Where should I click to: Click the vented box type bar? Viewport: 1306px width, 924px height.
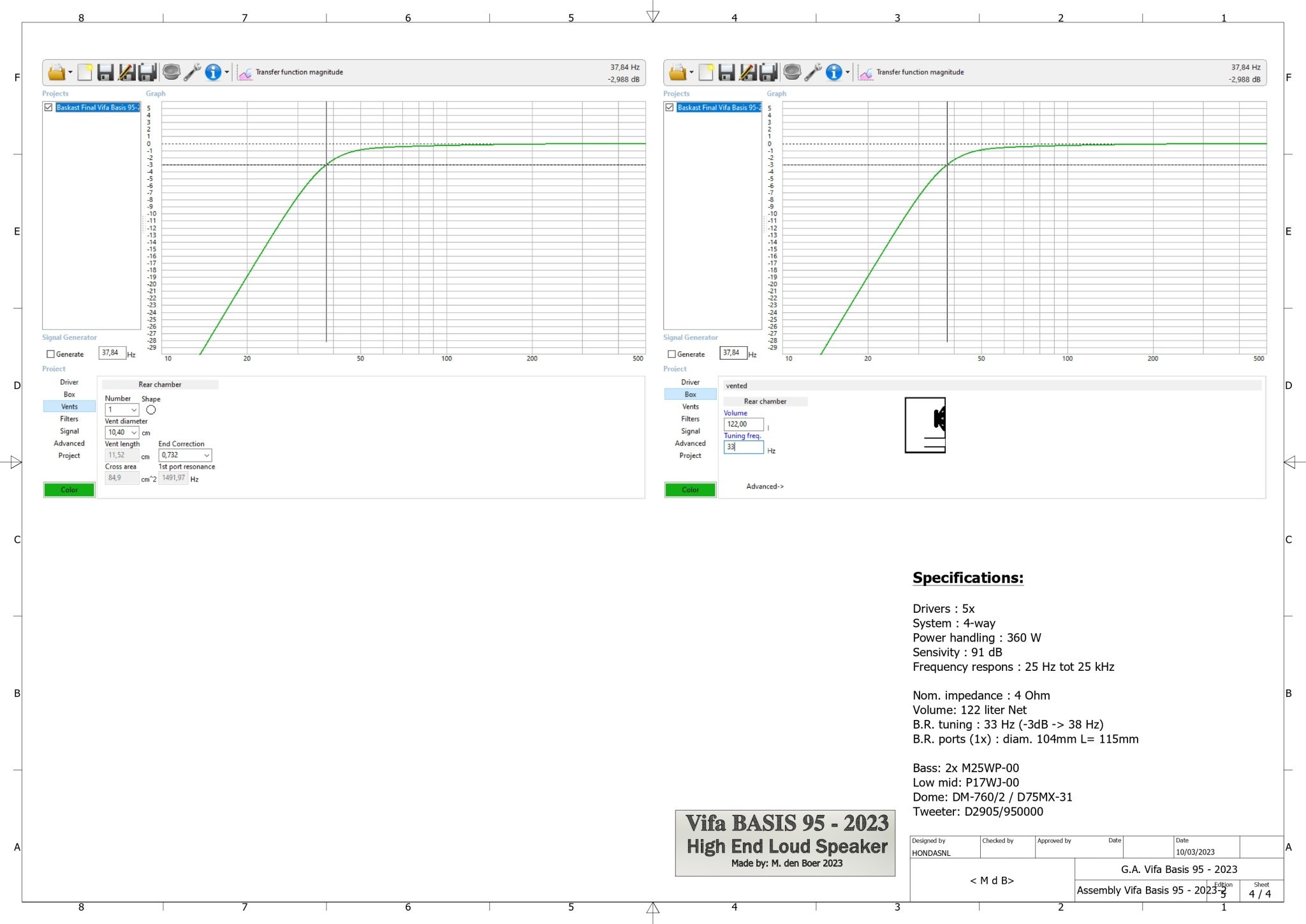click(992, 385)
